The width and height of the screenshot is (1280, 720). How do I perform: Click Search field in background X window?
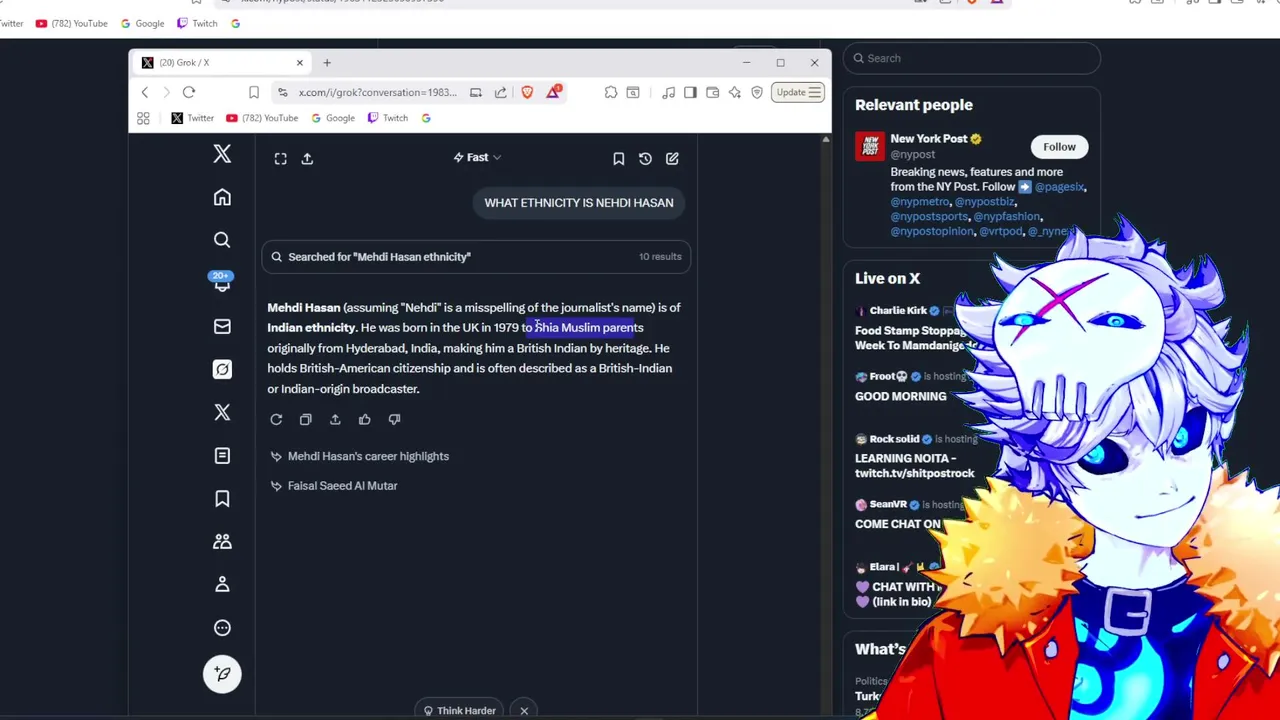point(971,58)
